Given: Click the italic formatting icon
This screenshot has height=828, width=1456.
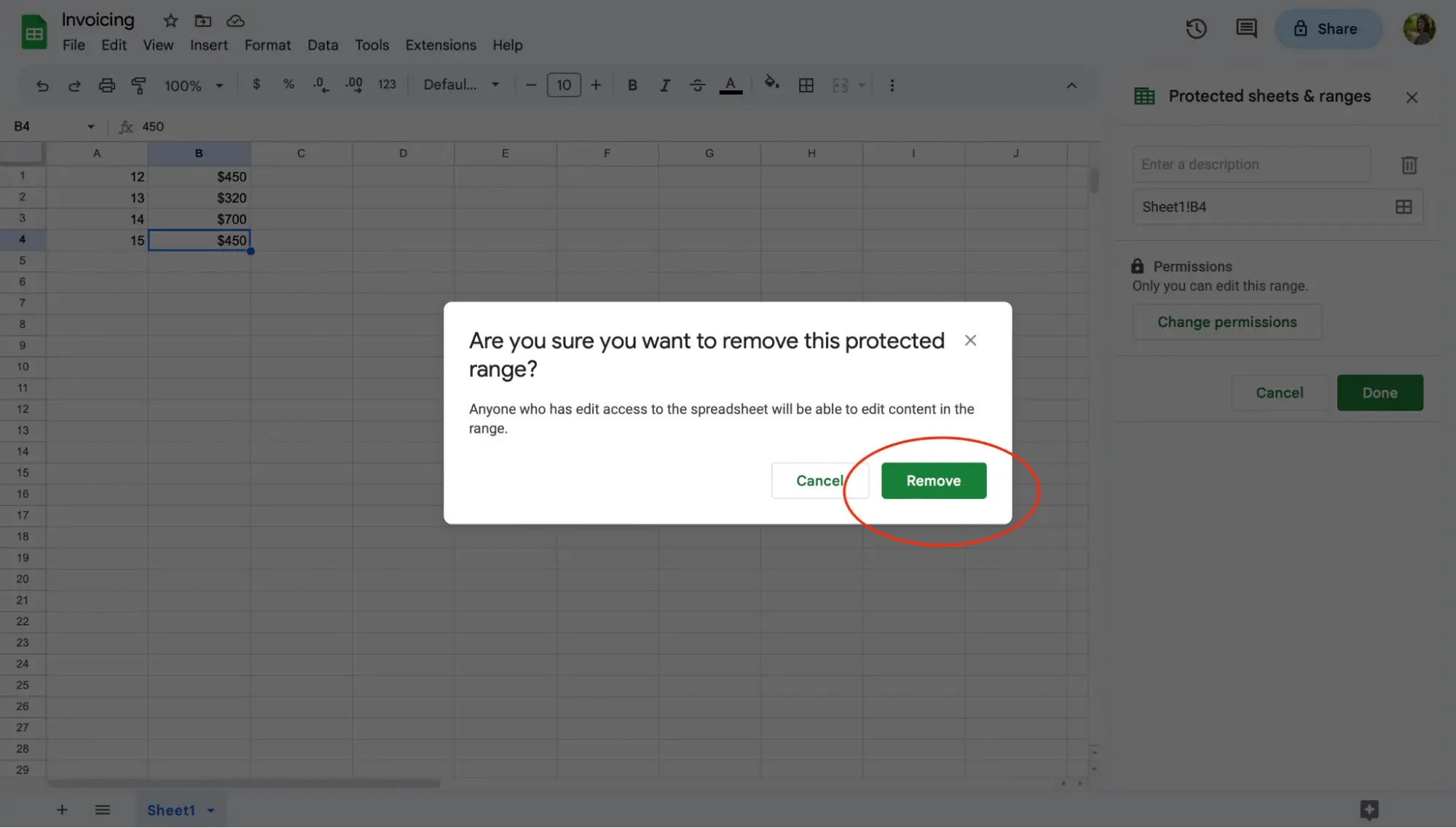Looking at the screenshot, I should pyautogui.click(x=664, y=84).
